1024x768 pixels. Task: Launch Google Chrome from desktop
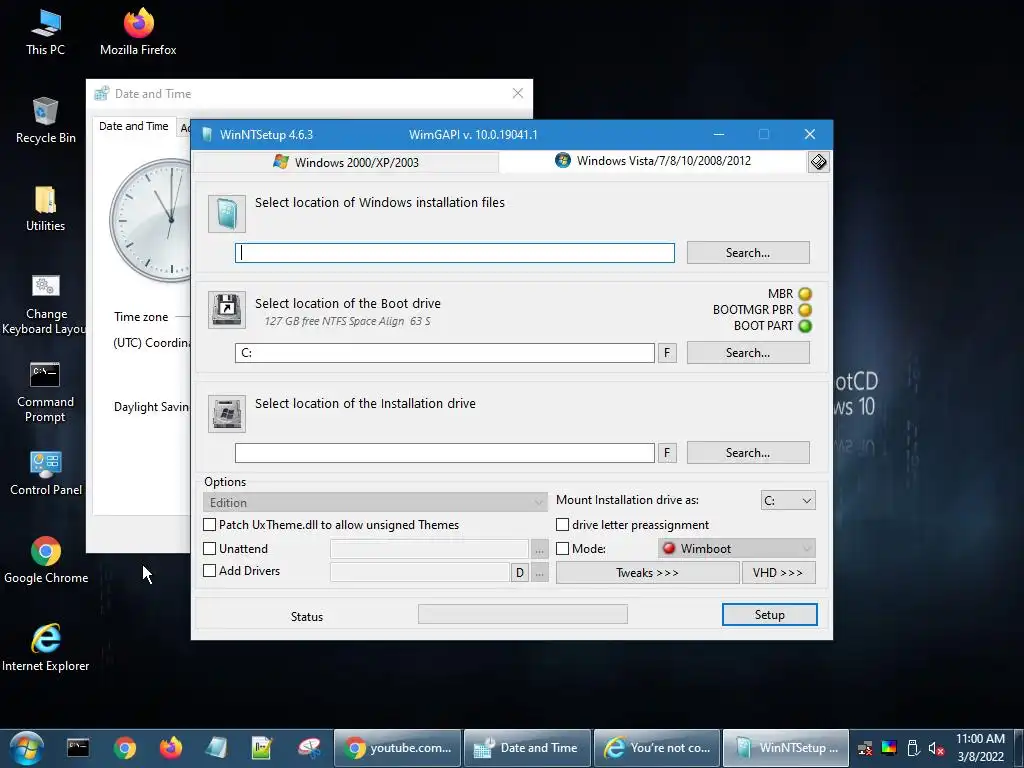46,560
